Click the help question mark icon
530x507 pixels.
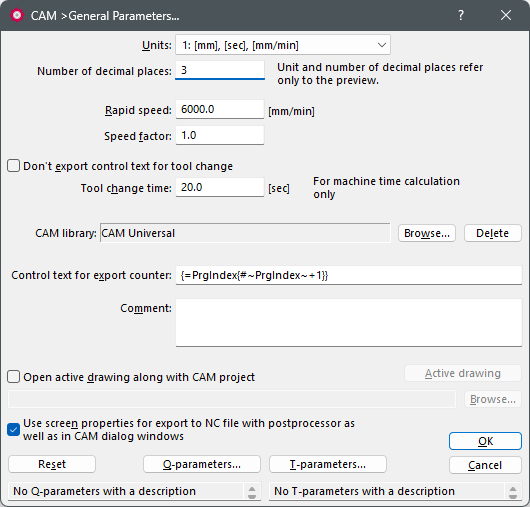pyautogui.click(x=461, y=15)
